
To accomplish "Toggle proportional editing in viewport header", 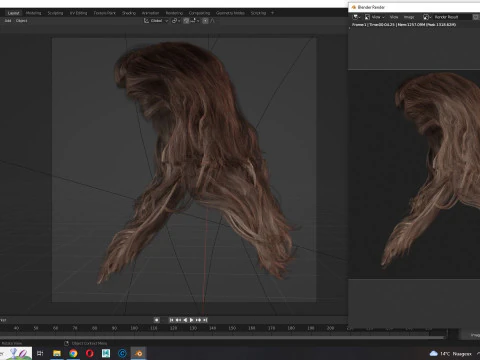I will [205, 21].
